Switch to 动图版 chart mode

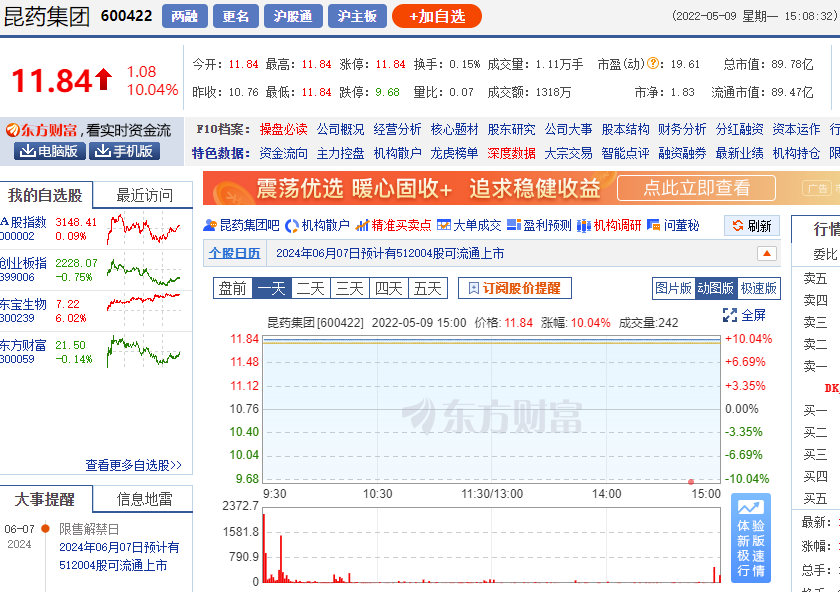716,288
